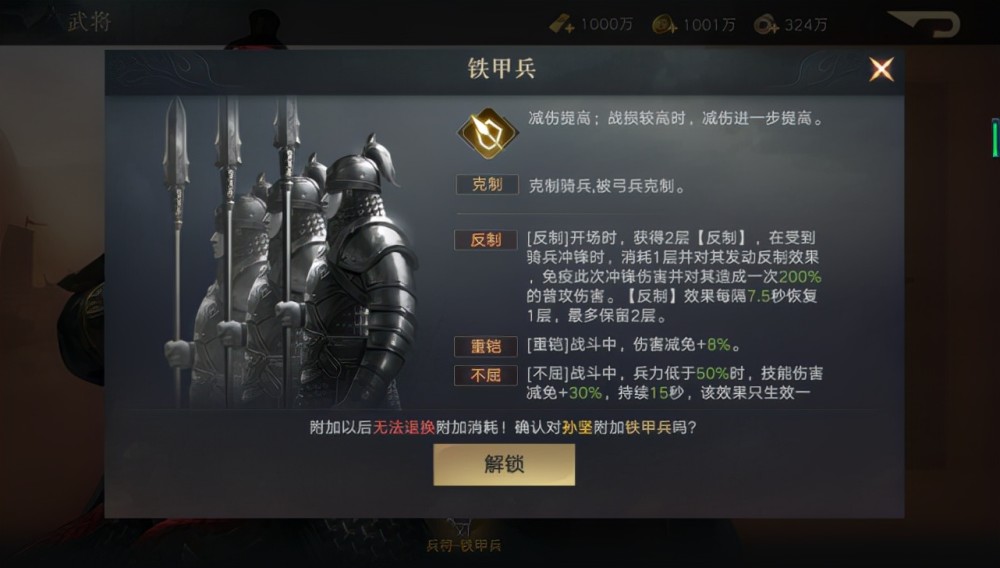The width and height of the screenshot is (1000, 568).
Task: Add copper coins via 1001万 icon
Action: click(x=665, y=25)
